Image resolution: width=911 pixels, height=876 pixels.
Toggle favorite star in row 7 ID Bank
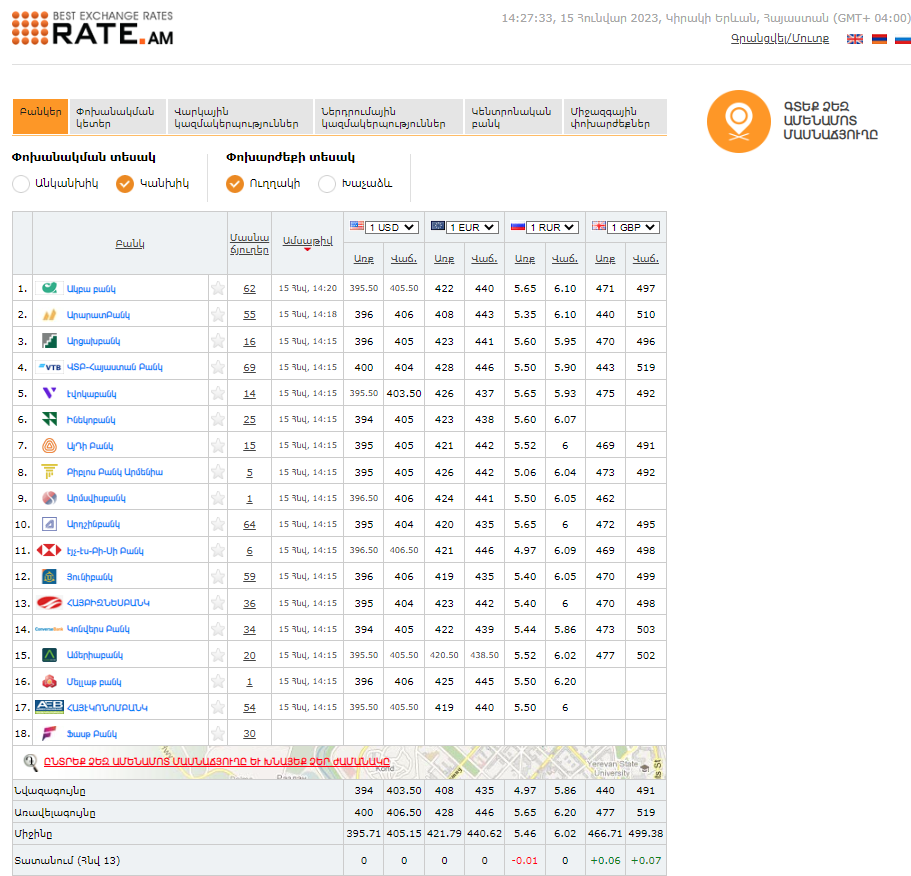click(218, 446)
